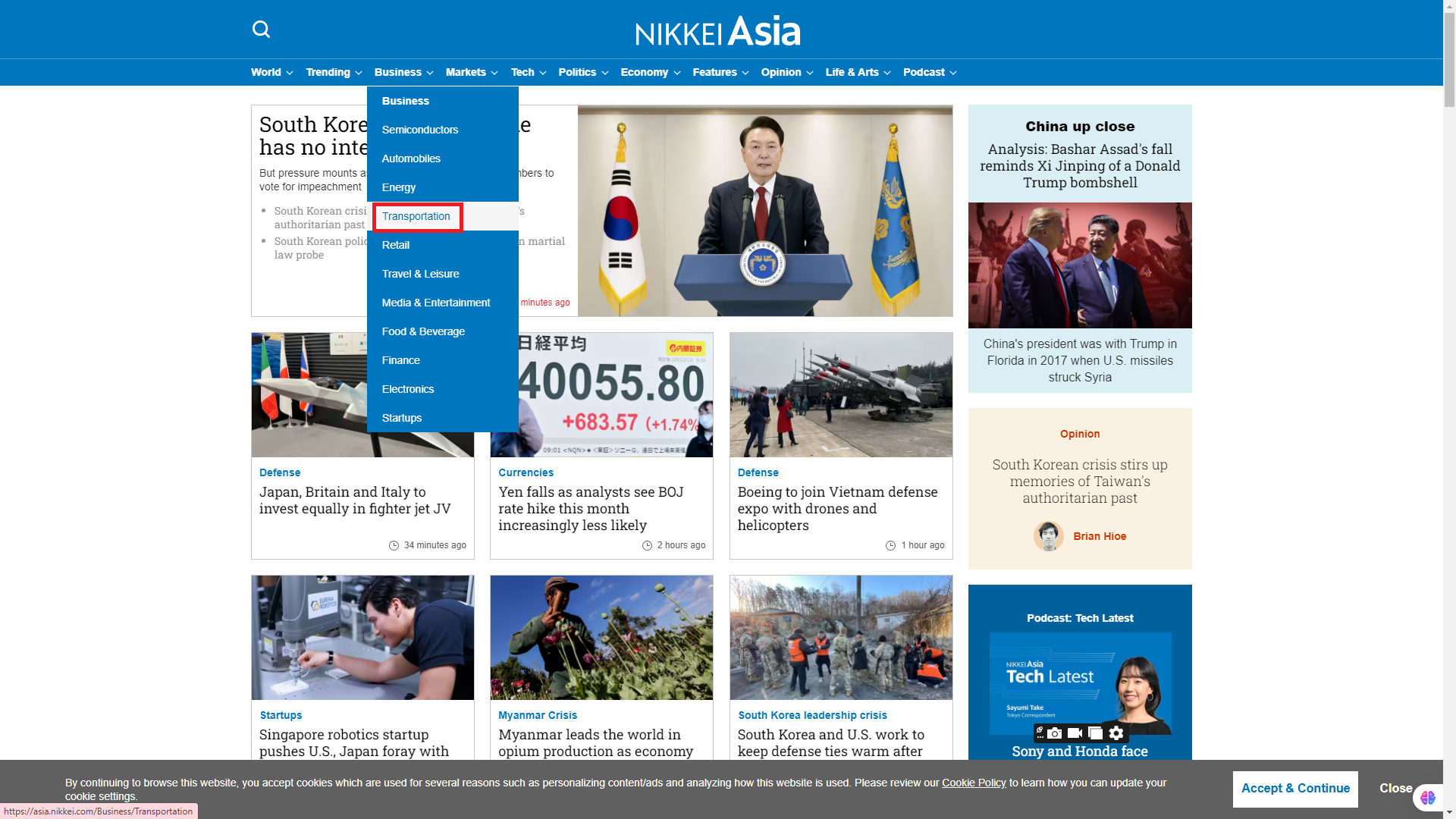Image resolution: width=1456 pixels, height=819 pixels.
Task: Click the Nikkei Asia logo
Action: pos(717,31)
